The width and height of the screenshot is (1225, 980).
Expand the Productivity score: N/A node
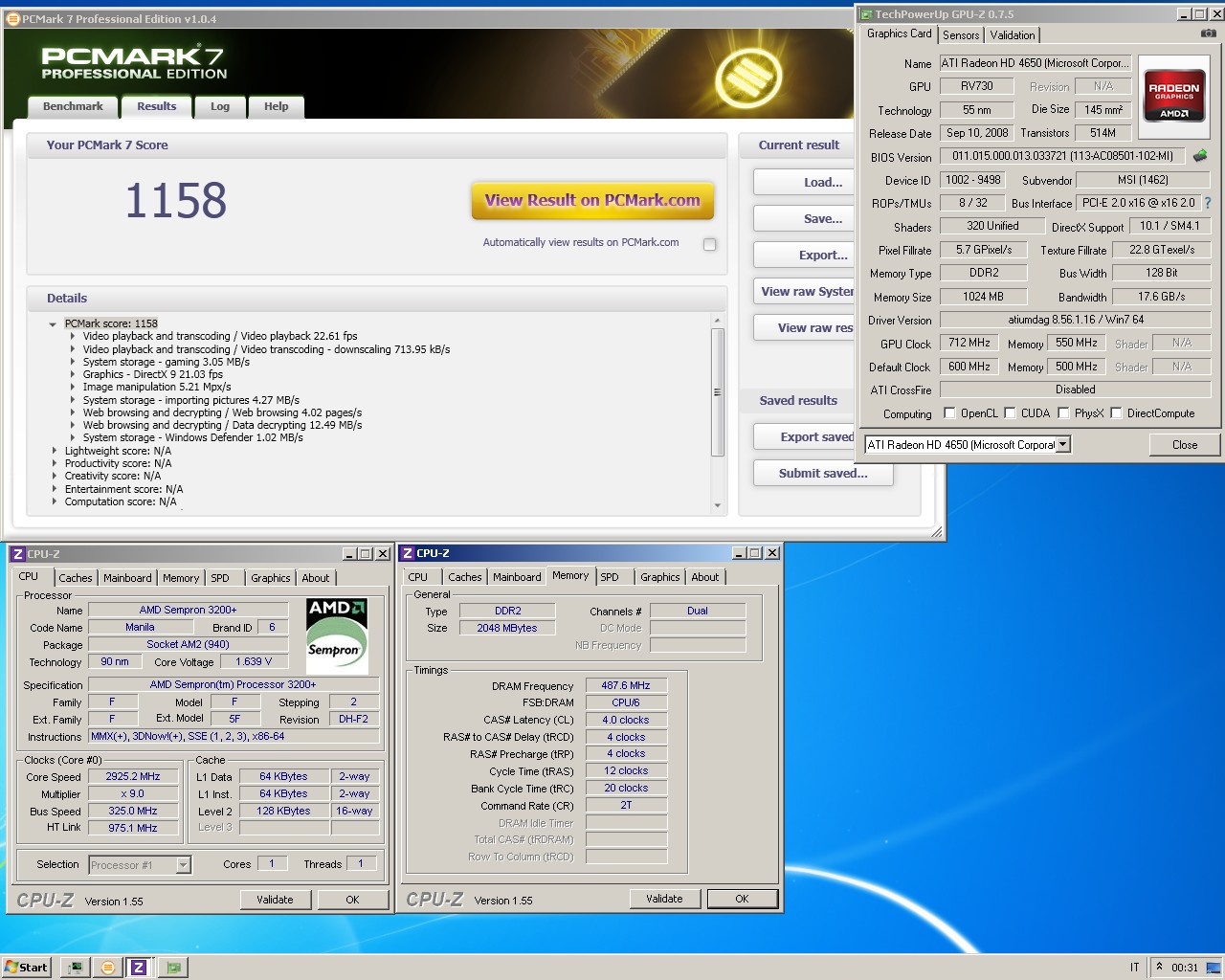[x=54, y=463]
